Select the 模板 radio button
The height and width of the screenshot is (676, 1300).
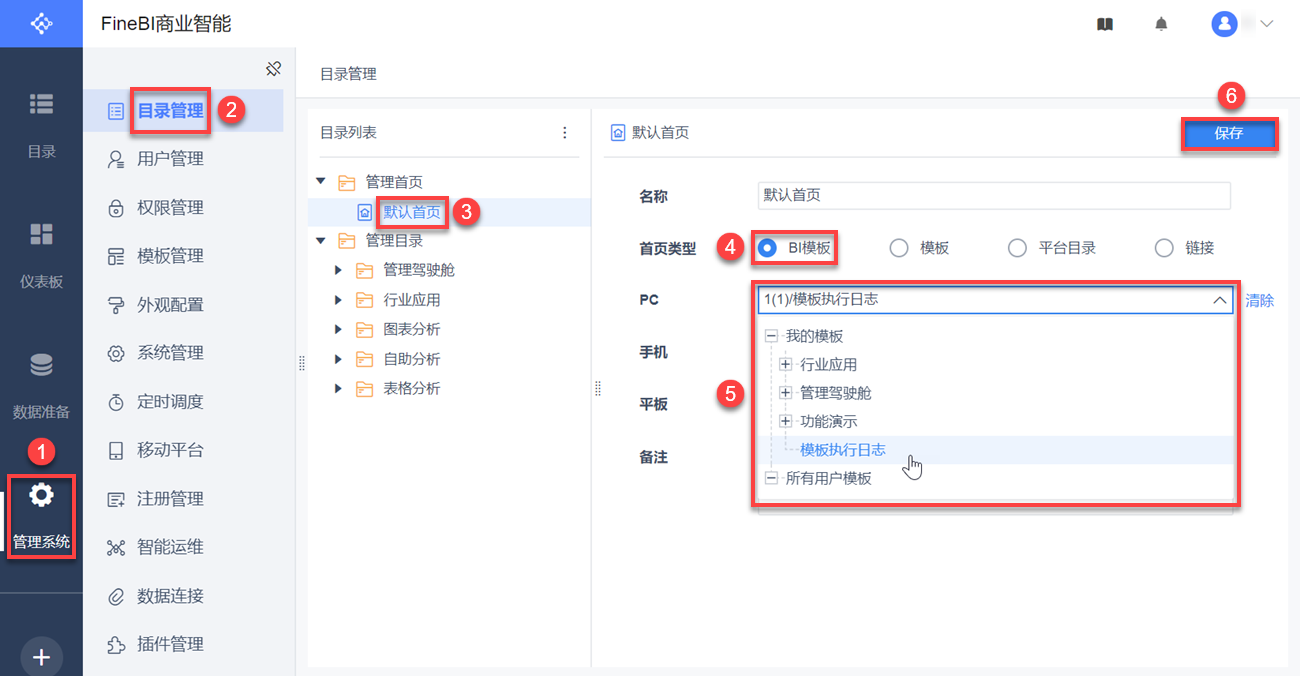(x=899, y=248)
